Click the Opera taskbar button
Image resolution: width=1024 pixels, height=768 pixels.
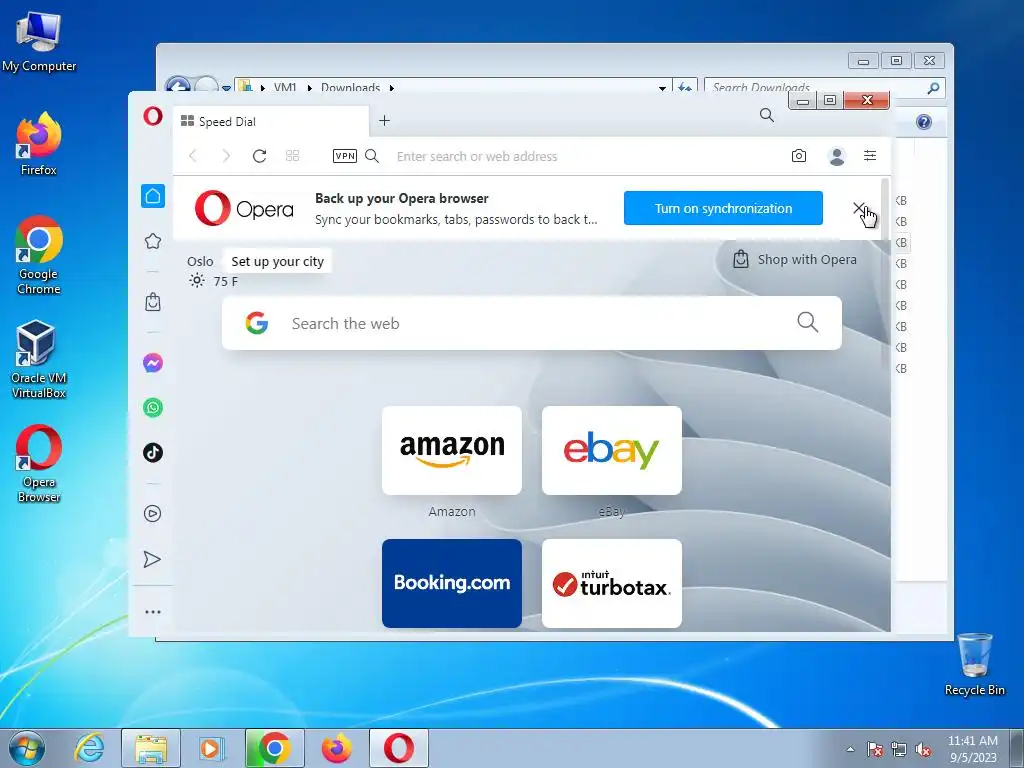pyautogui.click(x=398, y=748)
